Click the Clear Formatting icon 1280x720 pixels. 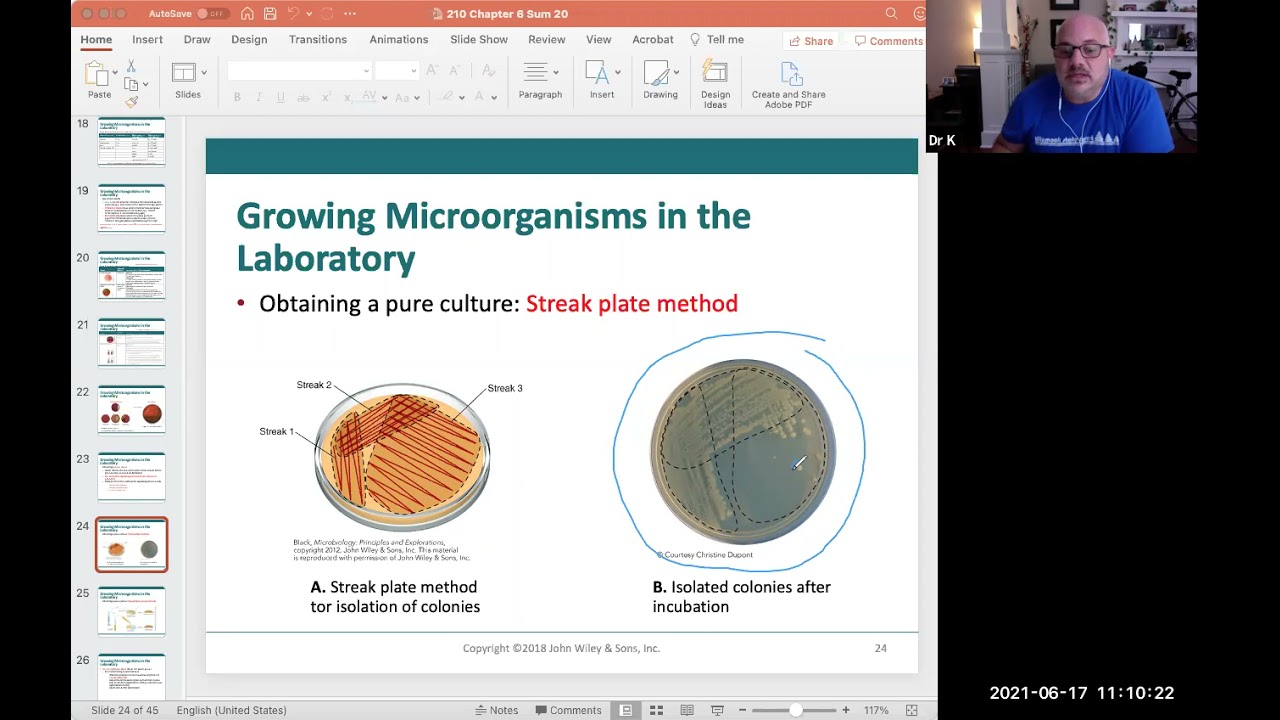pos(488,70)
